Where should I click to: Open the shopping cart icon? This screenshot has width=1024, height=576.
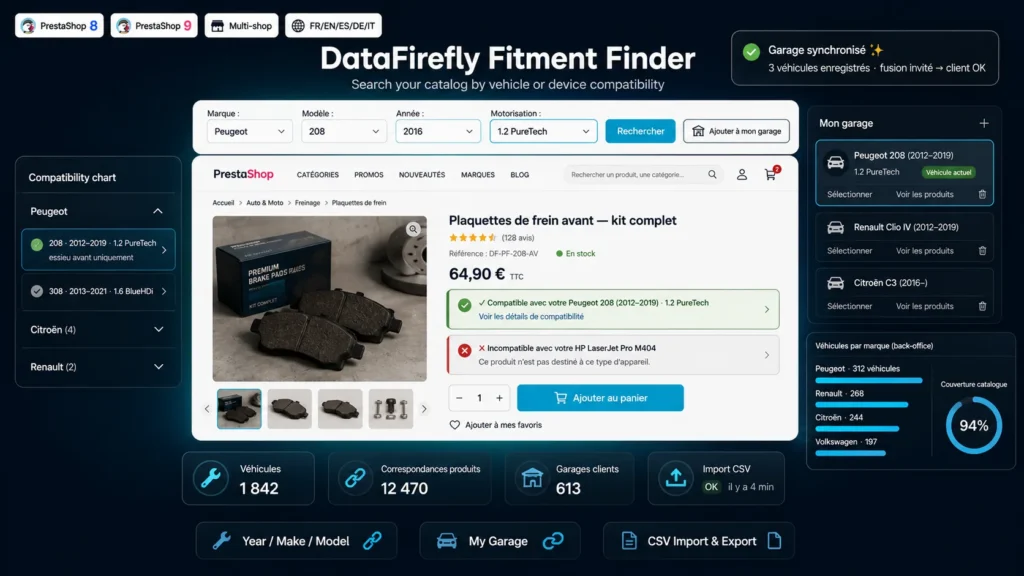771,174
